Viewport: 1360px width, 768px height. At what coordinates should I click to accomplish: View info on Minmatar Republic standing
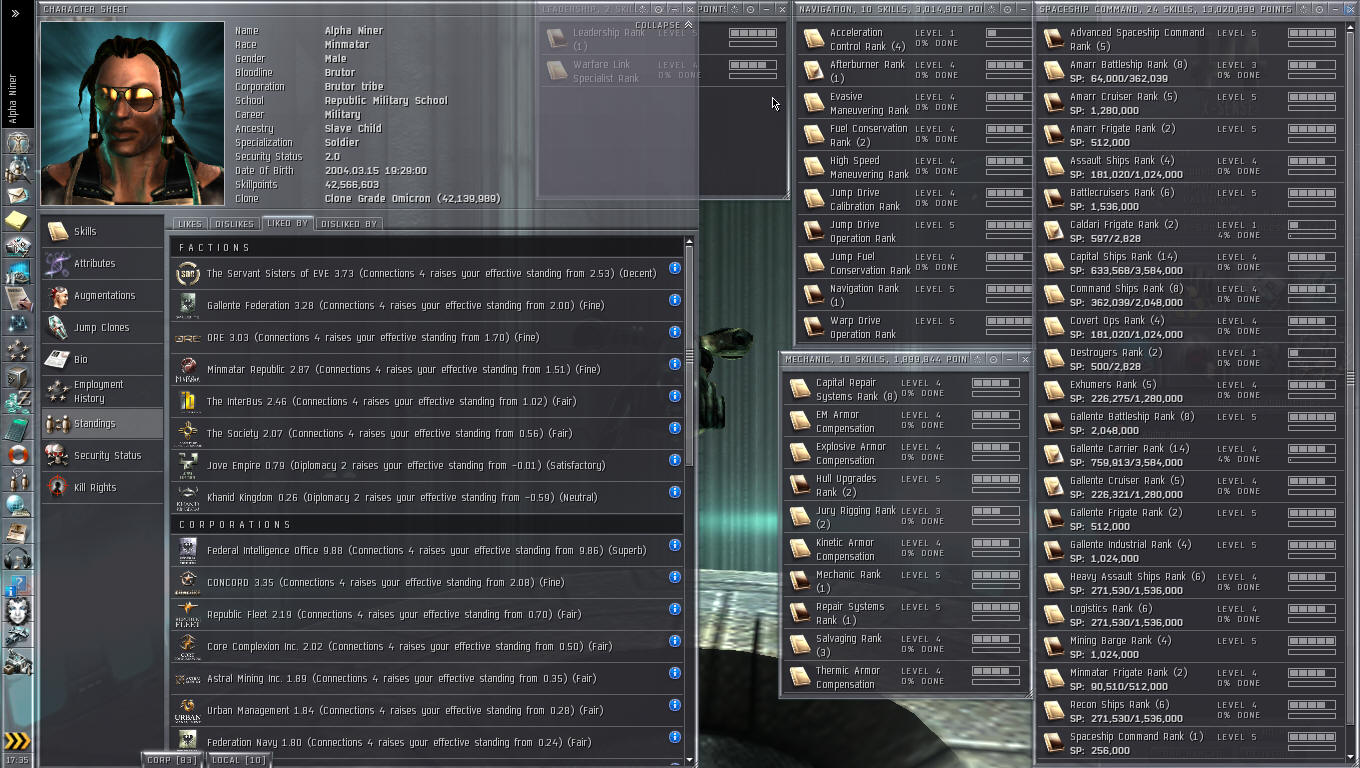(675, 364)
